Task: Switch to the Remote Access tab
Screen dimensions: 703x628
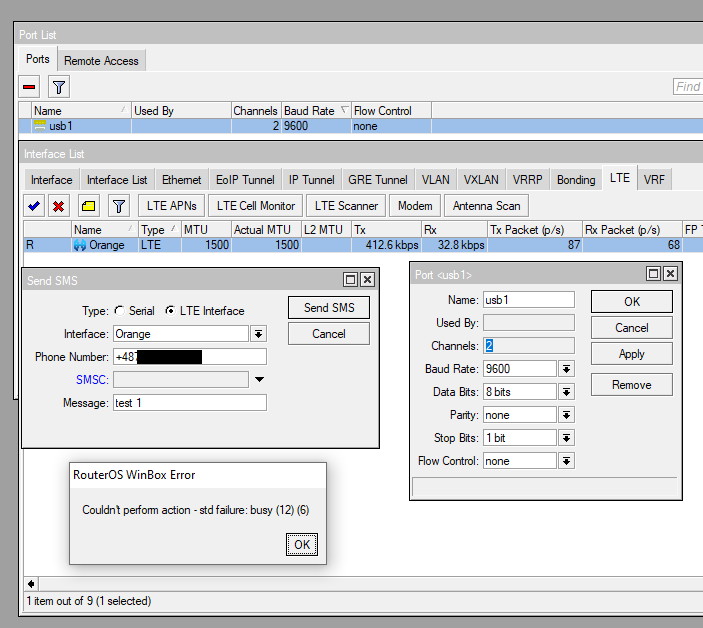Action: click(x=103, y=61)
